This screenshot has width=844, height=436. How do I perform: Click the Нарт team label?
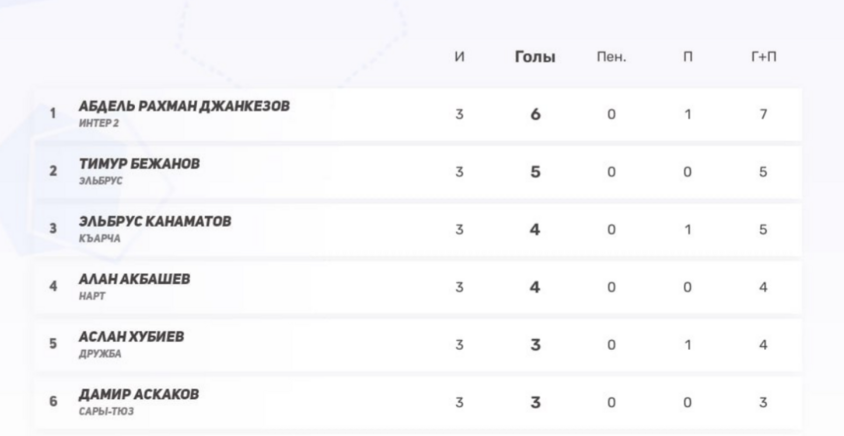click(92, 295)
